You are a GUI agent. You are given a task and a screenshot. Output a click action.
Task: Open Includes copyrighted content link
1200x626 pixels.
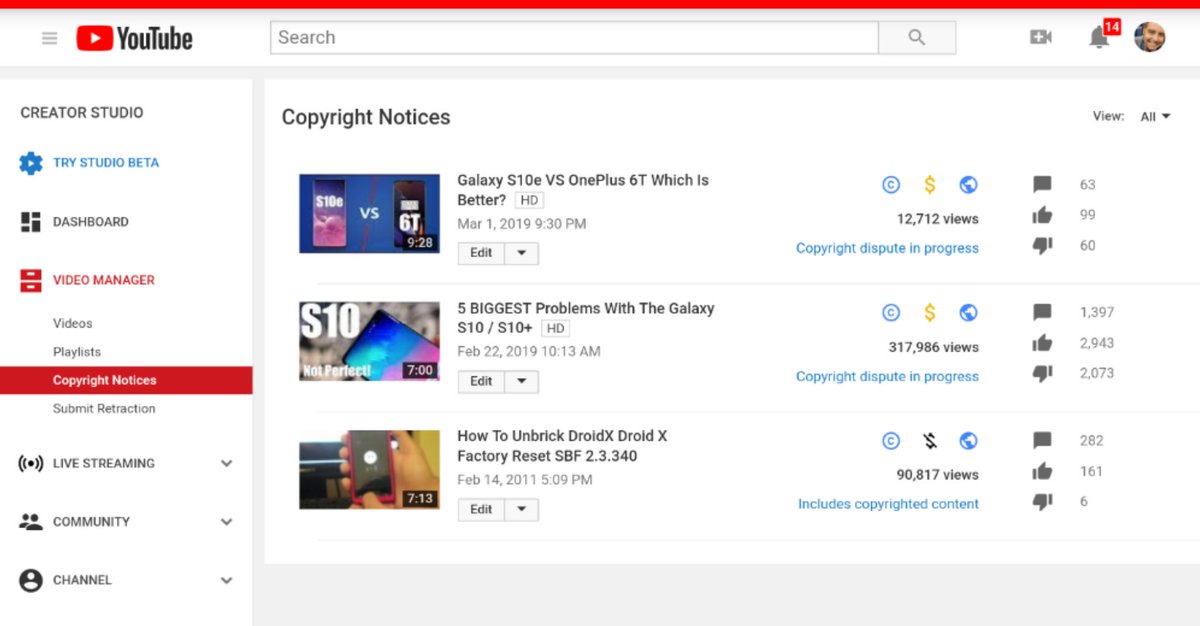point(888,504)
